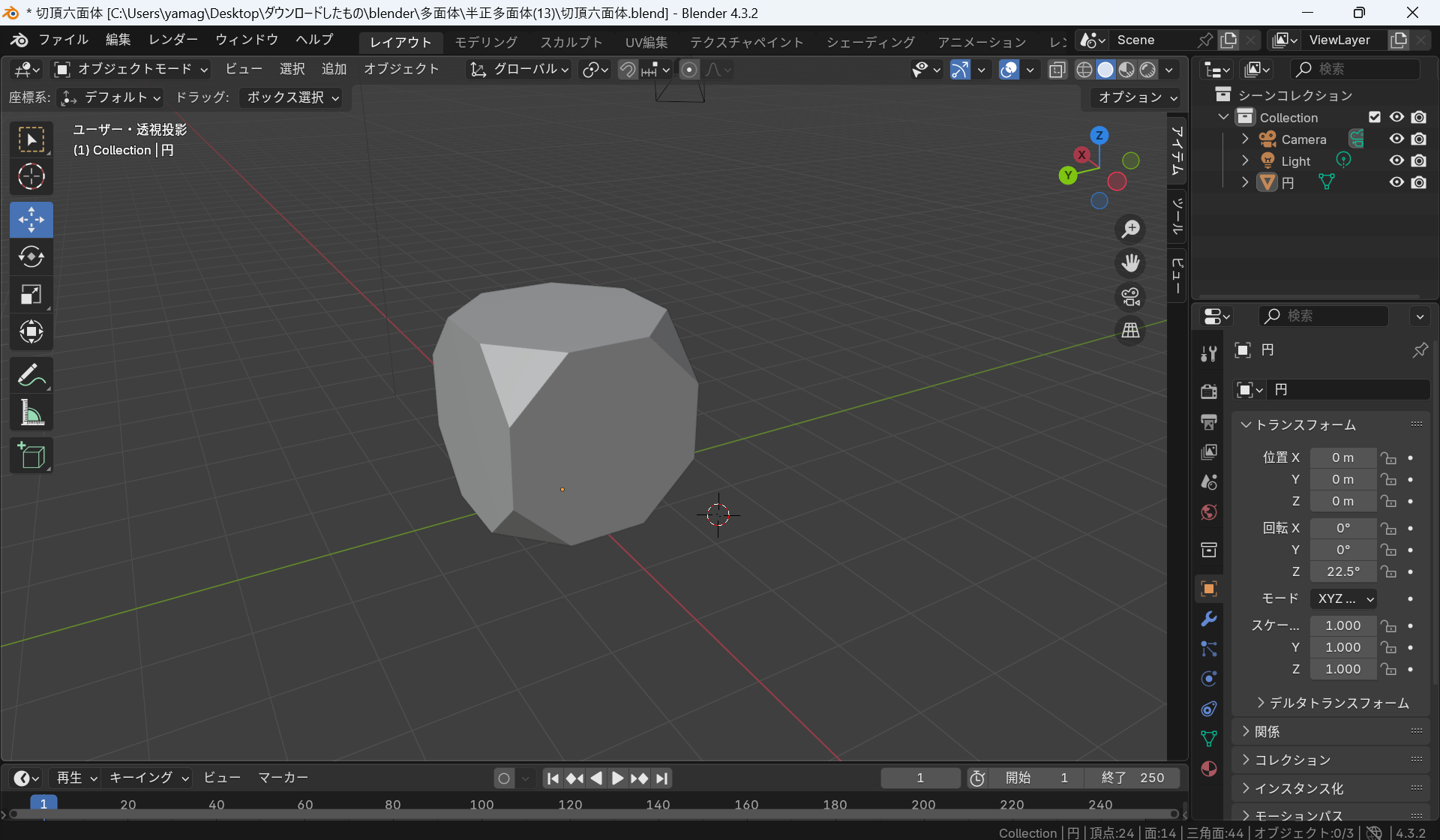Select the Measure ruler tool
The image size is (1440, 840).
pos(31,412)
